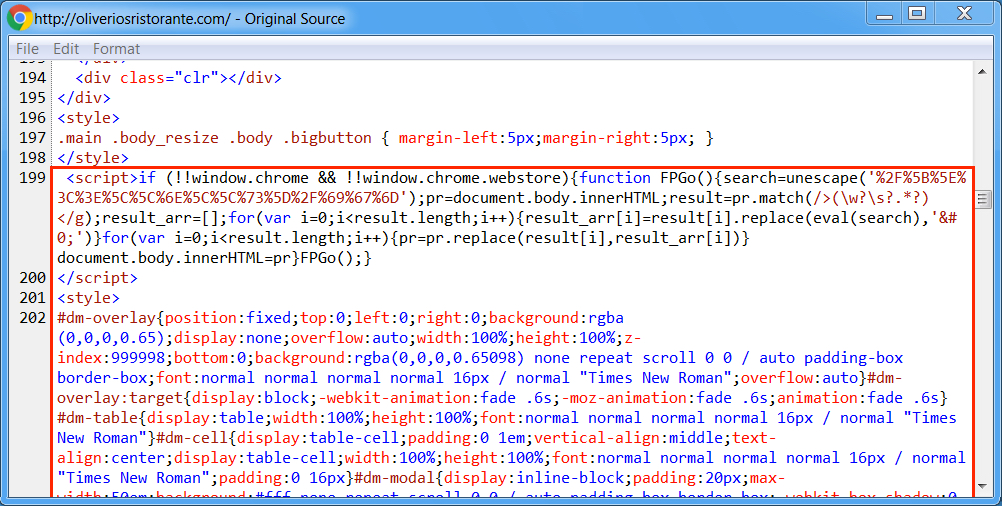This screenshot has height=506, width=1002.
Task: Click the Chrome logo icon in title bar
Action: [20, 18]
